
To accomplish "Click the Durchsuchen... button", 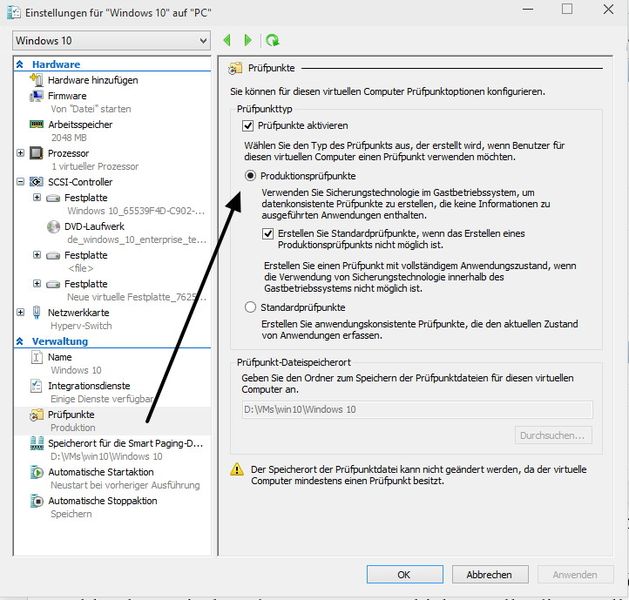I will pyautogui.click(x=553, y=436).
